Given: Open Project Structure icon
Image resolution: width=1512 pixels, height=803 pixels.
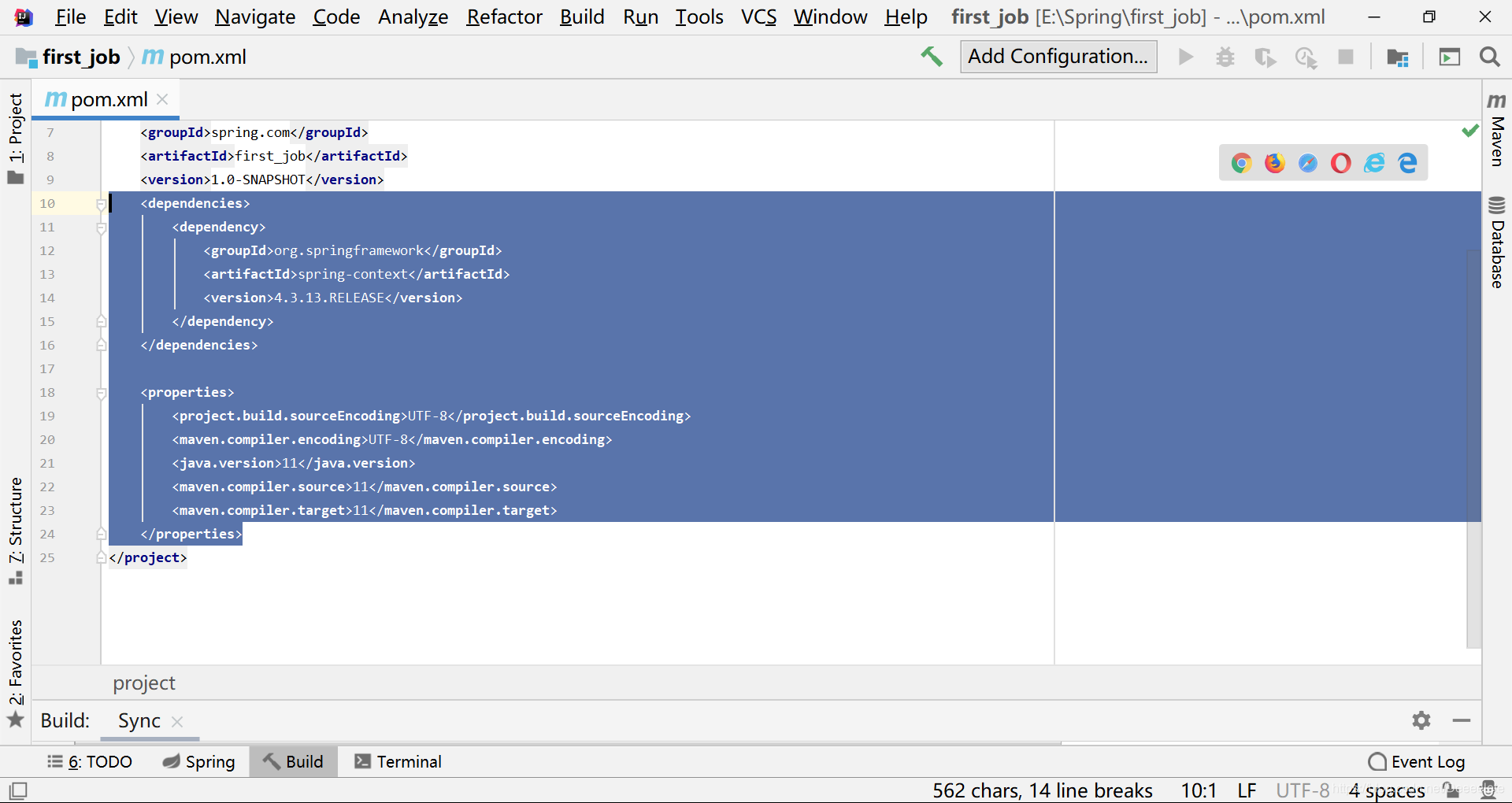Looking at the screenshot, I should [1398, 57].
